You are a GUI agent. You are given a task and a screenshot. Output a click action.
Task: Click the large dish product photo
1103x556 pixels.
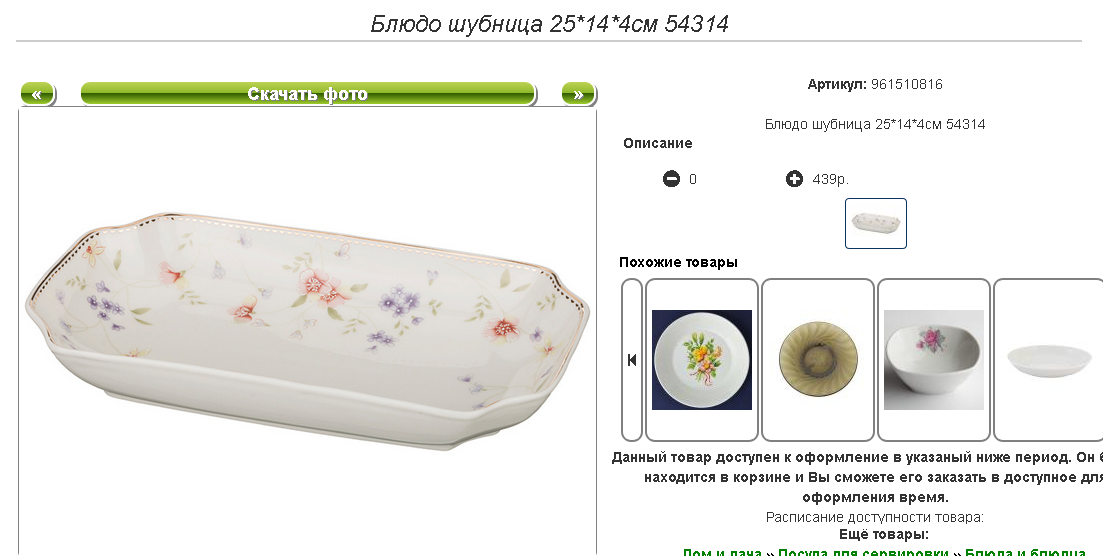pos(307,331)
